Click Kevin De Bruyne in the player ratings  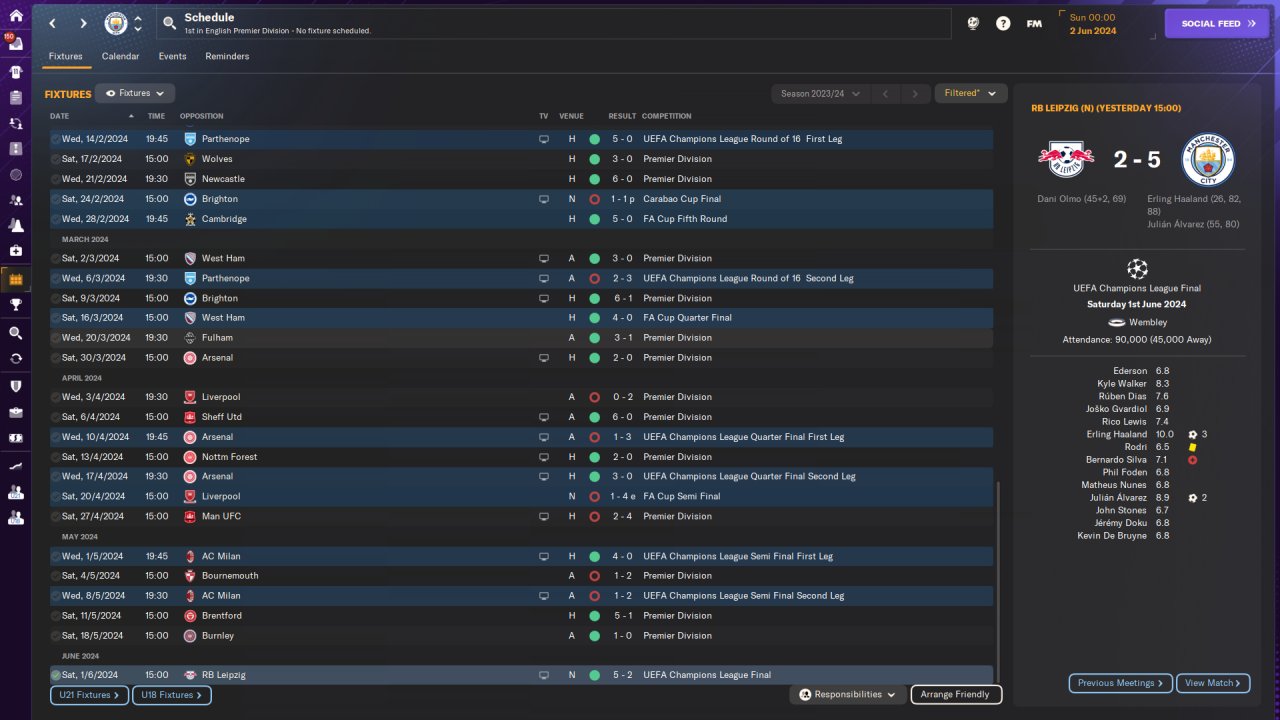coord(1113,535)
